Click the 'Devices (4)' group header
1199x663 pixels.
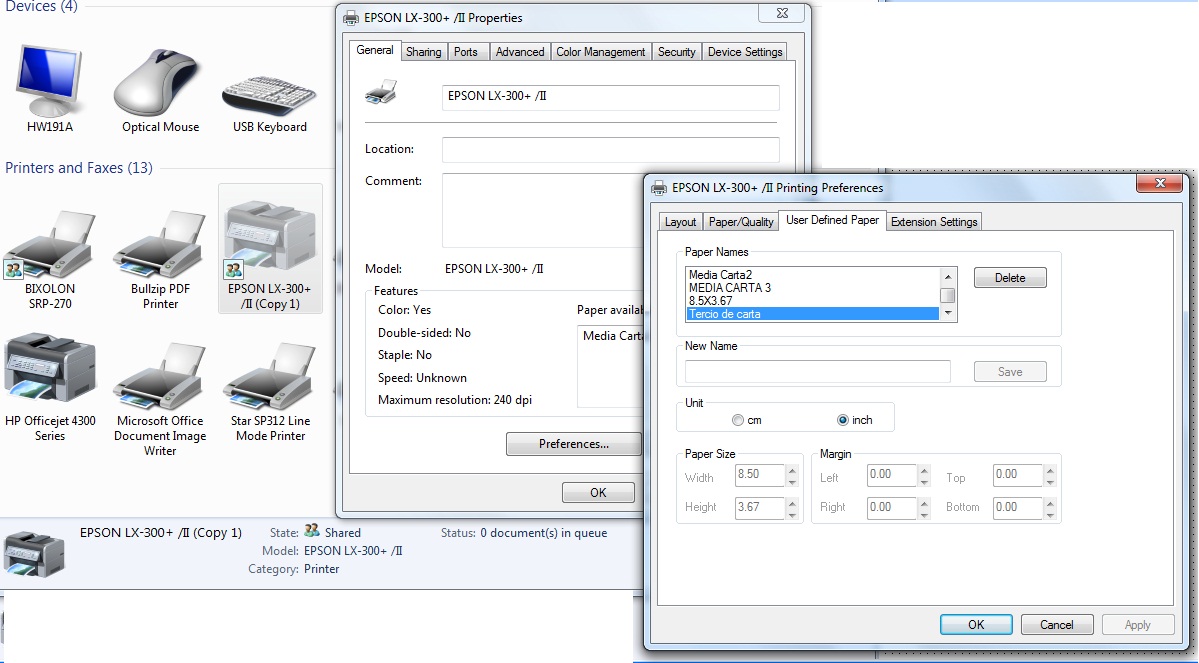click(41, 6)
